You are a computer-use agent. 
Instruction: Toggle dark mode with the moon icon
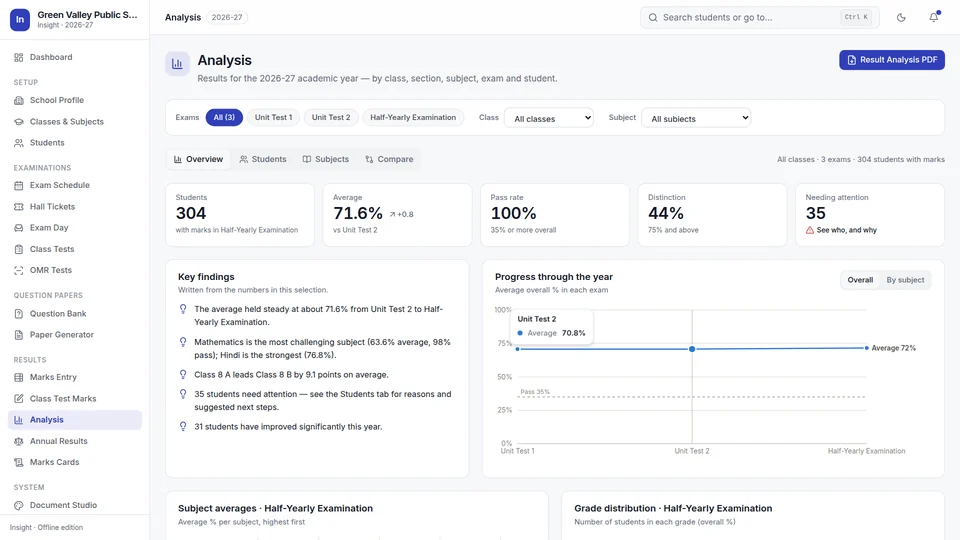coord(901,18)
